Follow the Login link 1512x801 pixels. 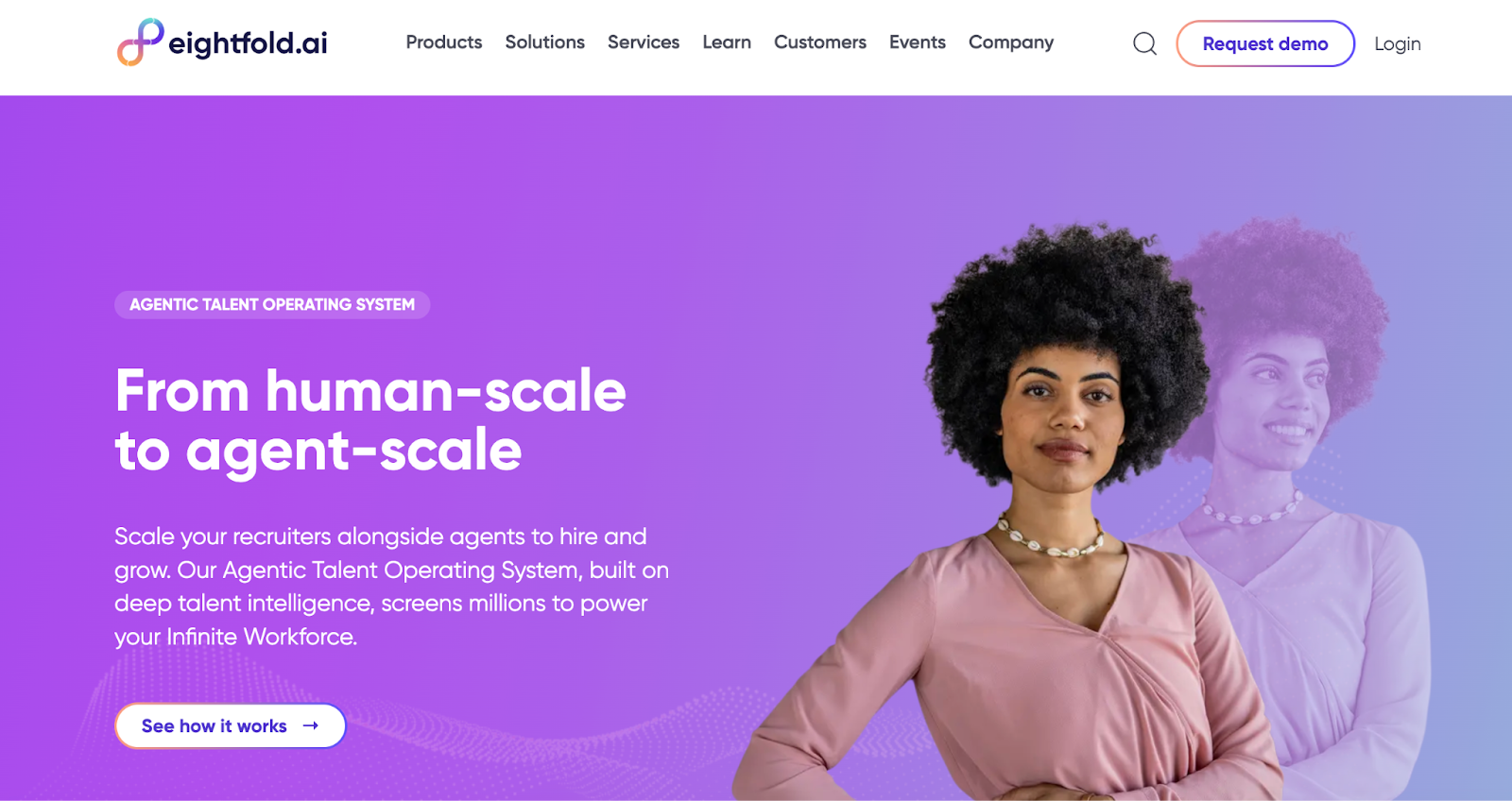1398,43
